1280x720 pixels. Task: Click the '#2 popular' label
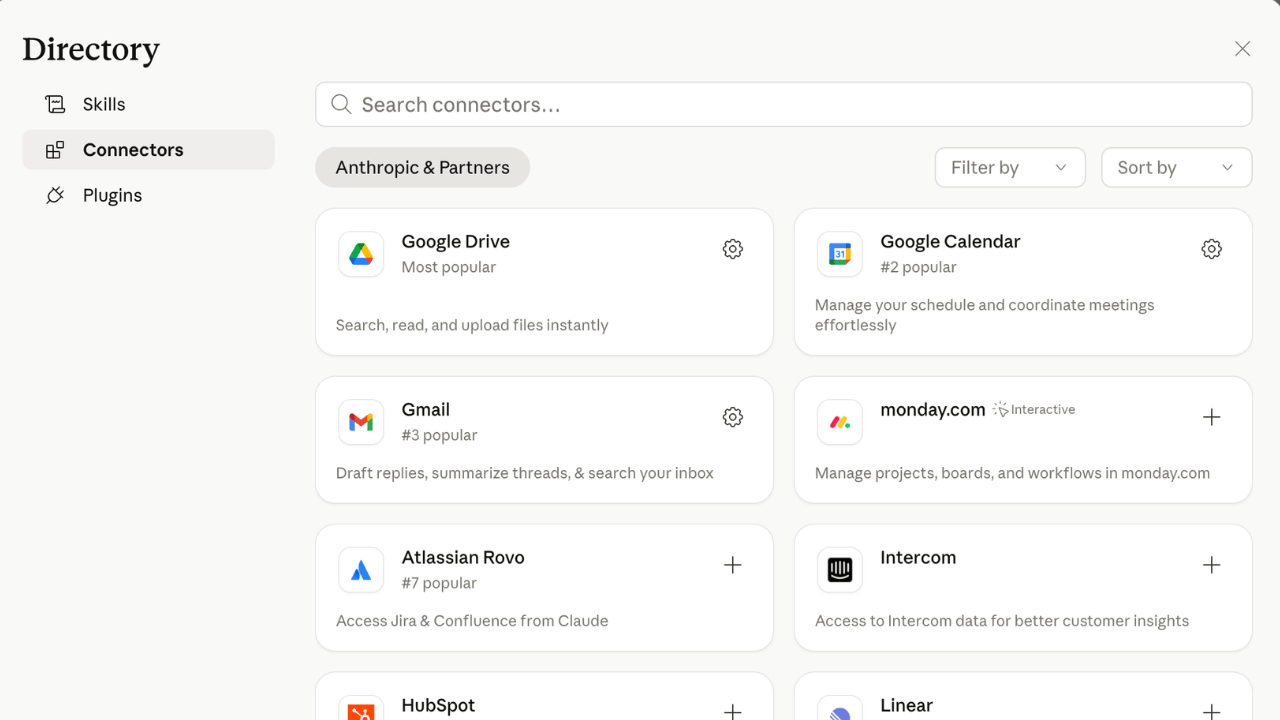pyautogui.click(x=918, y=267)
